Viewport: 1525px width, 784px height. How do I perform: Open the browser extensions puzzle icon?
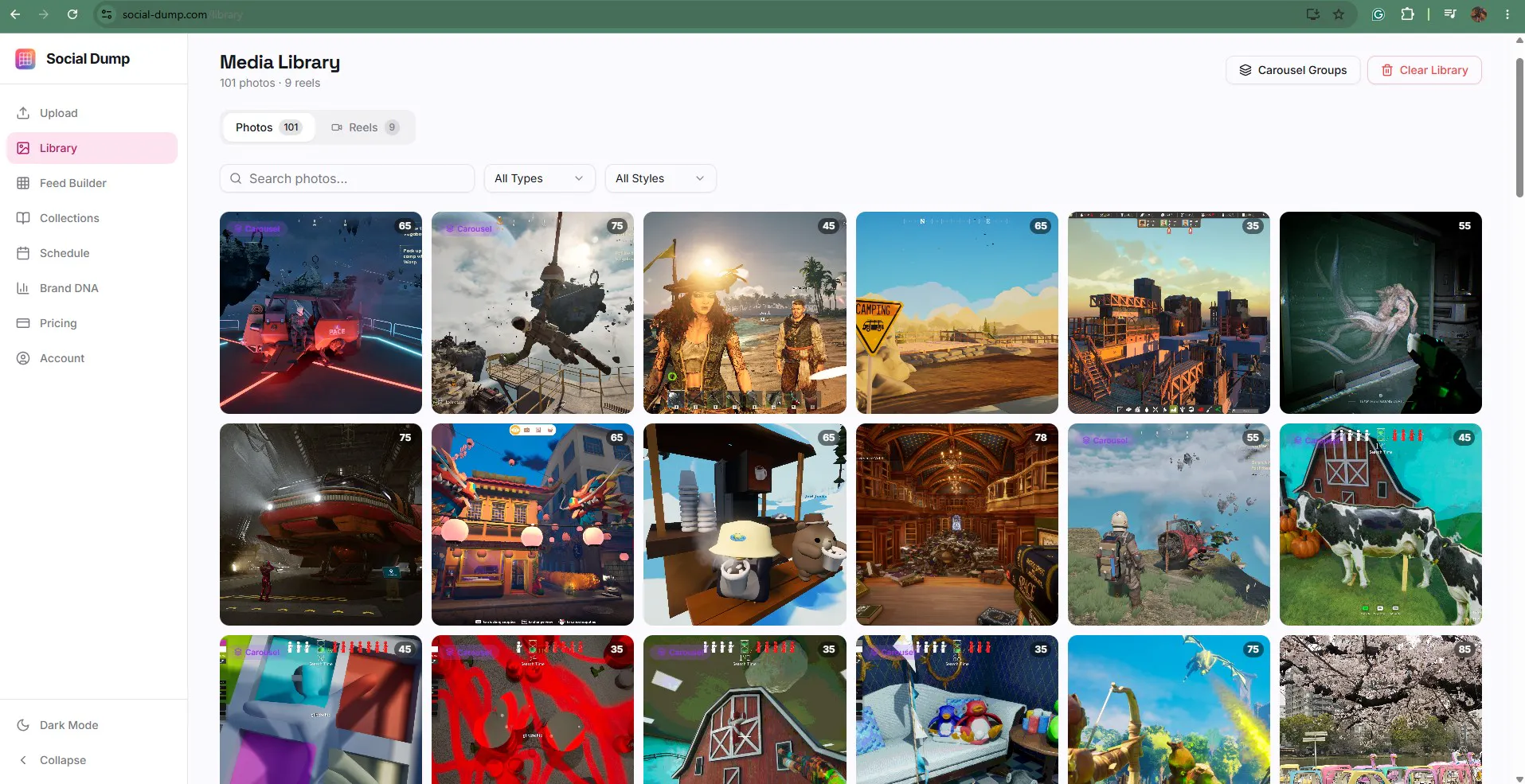[x=1407, y=14]
